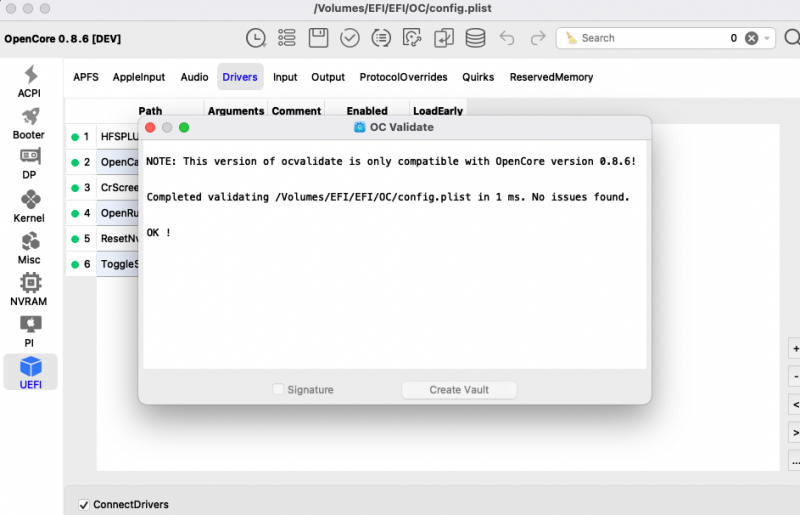
Task: Open the Quirks tab
Action: coord(478,77)
